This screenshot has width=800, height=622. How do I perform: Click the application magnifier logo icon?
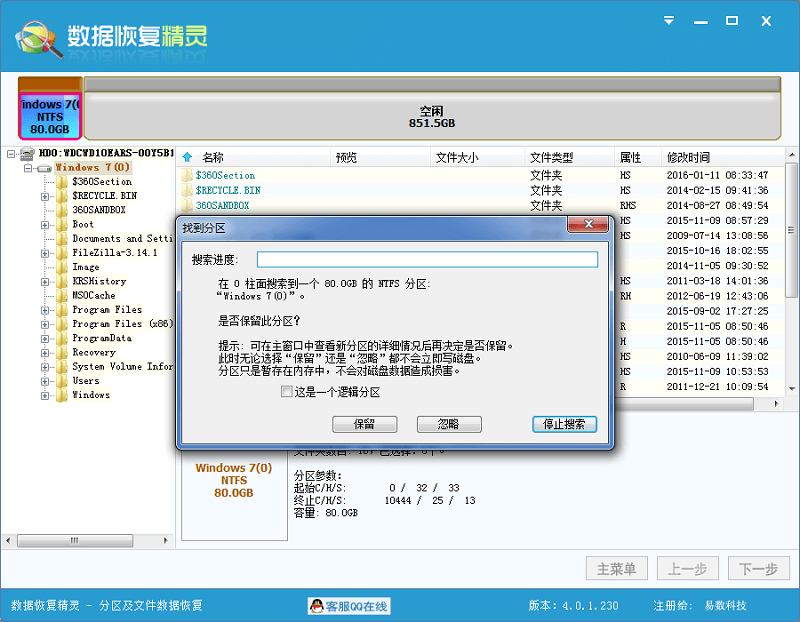pyautogui.click(x=38, y=38)
